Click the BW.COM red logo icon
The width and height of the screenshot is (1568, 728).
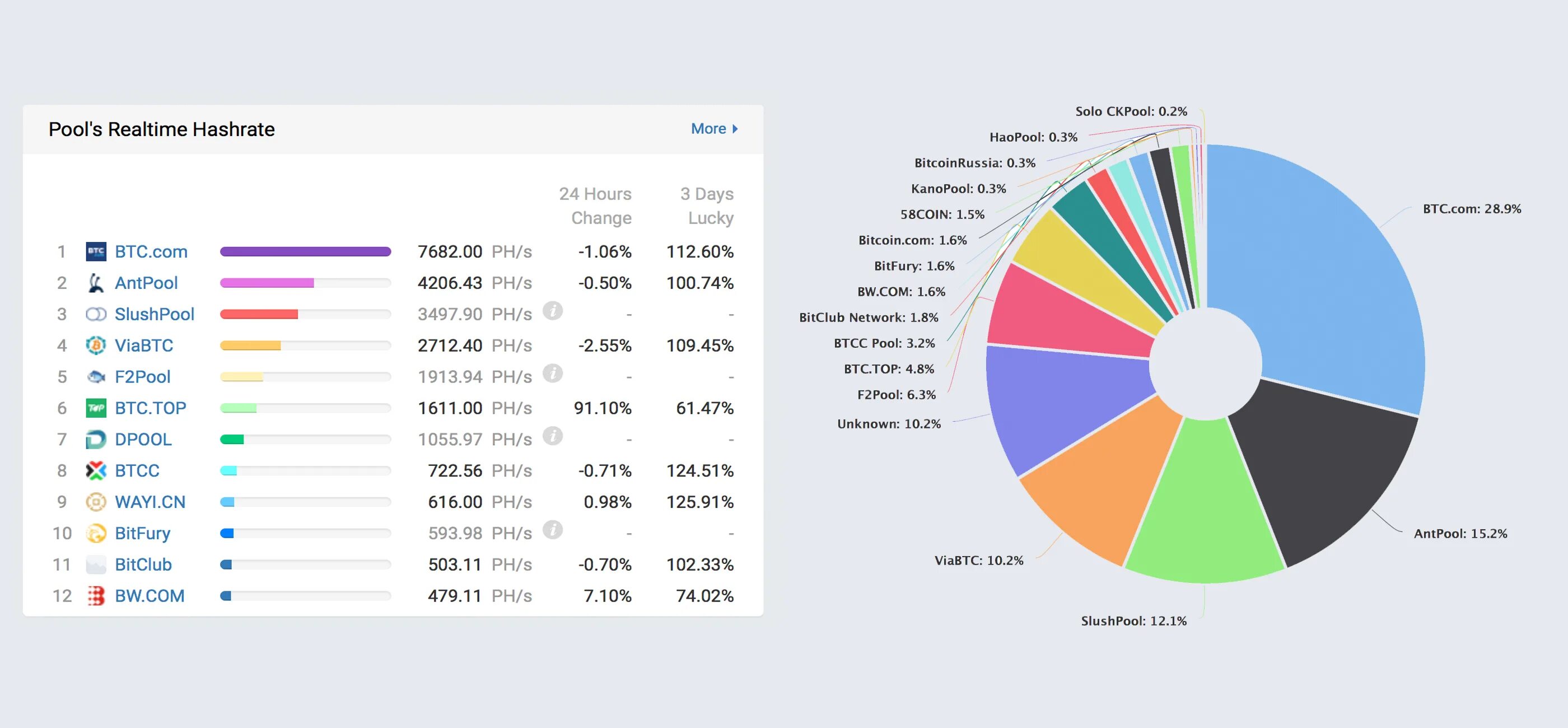point(96,596)
